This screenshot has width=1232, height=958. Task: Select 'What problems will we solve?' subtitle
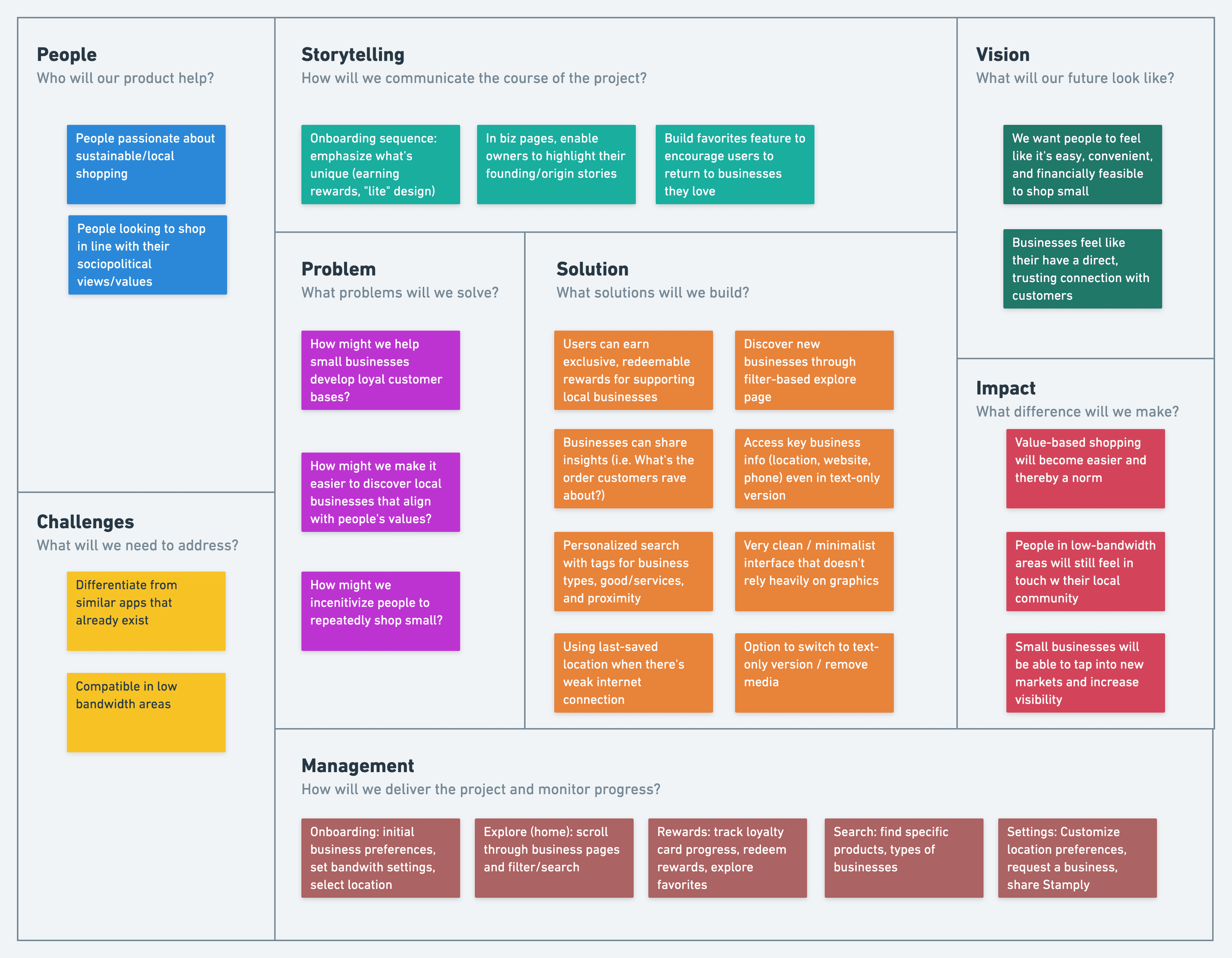point(400,293)
